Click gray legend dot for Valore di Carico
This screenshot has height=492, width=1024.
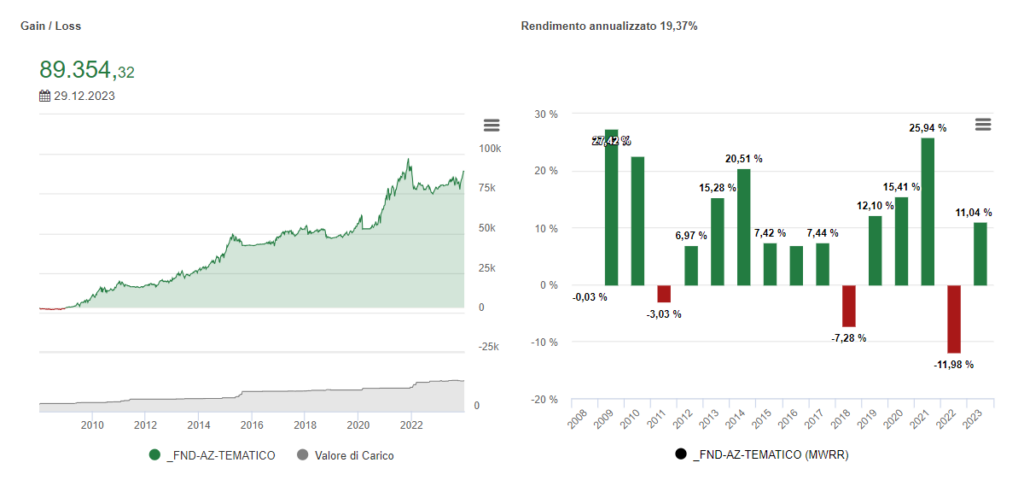303,455
